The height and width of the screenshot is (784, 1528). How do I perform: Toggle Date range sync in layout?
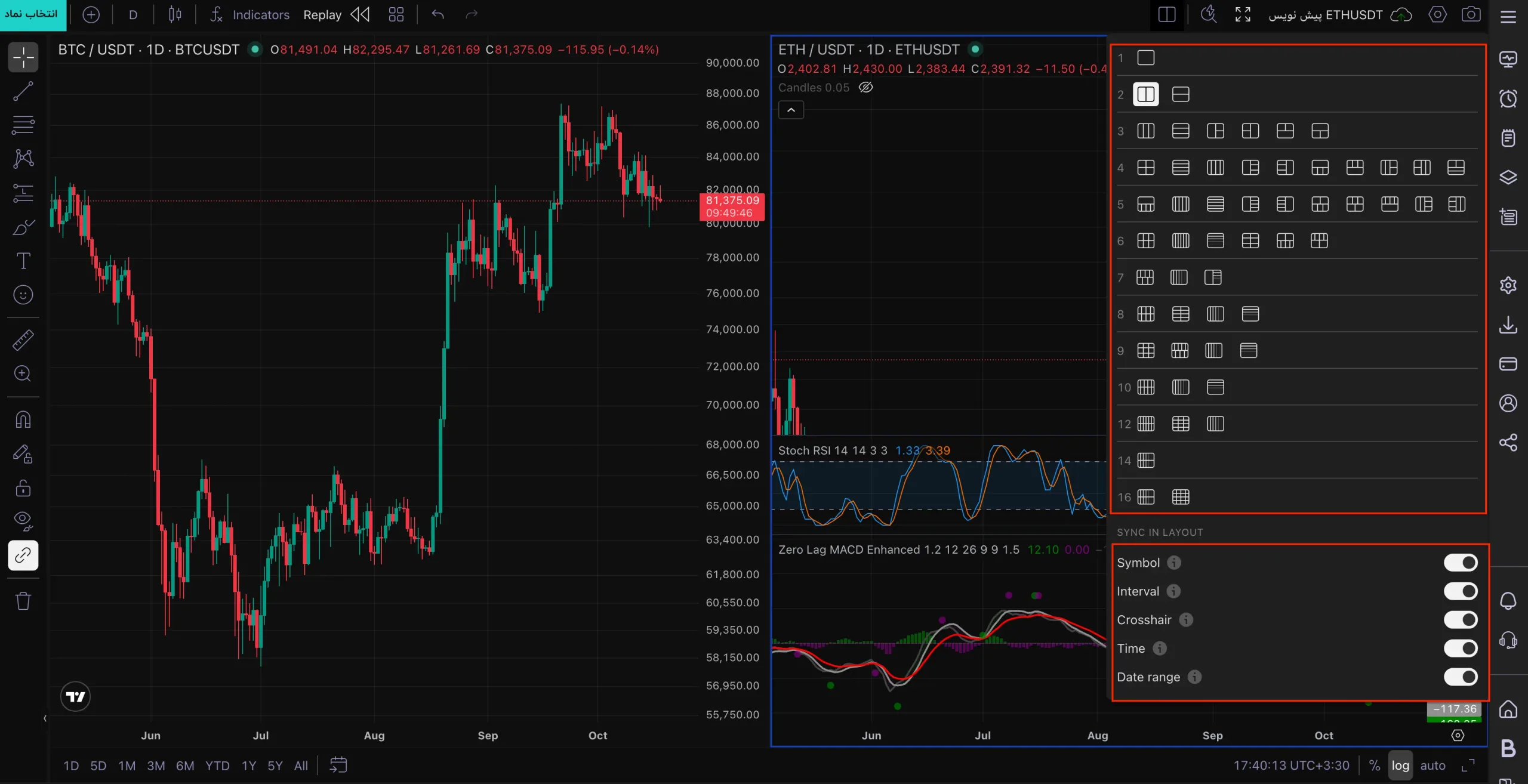pos(1461,677)
